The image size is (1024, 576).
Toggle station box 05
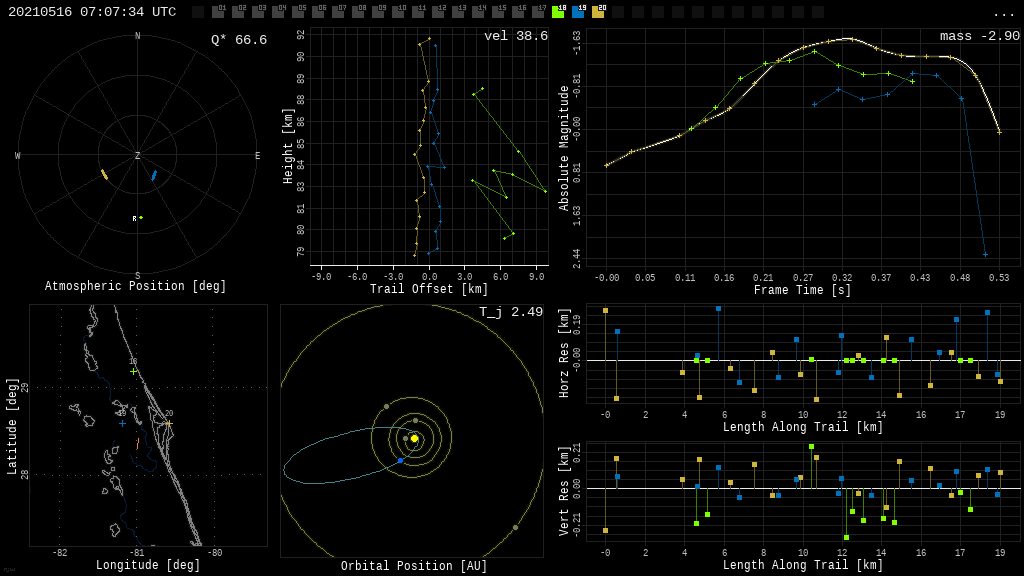(x=298, y=12)
